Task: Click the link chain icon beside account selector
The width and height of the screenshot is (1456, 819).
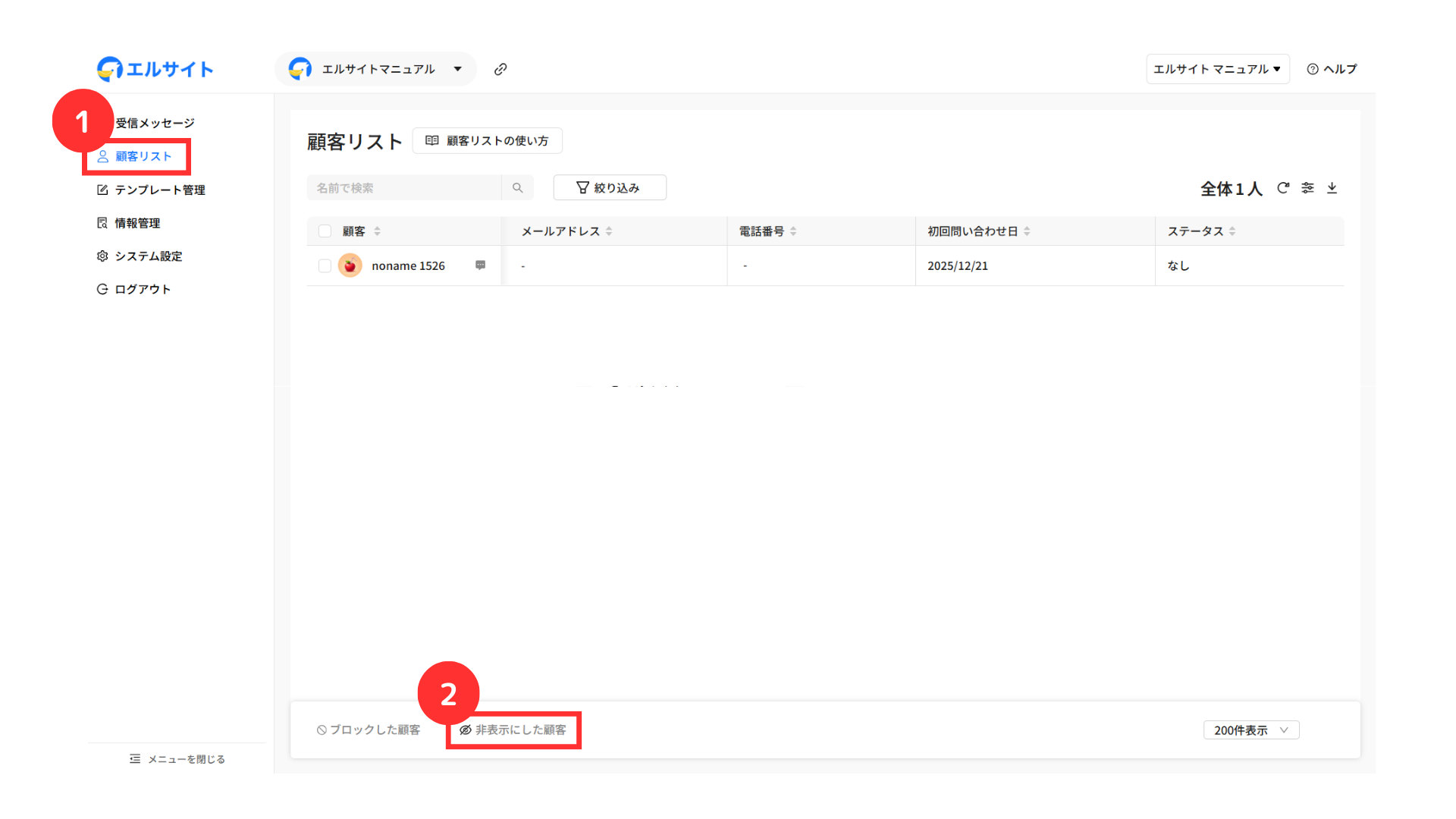Action: [500, 69]
